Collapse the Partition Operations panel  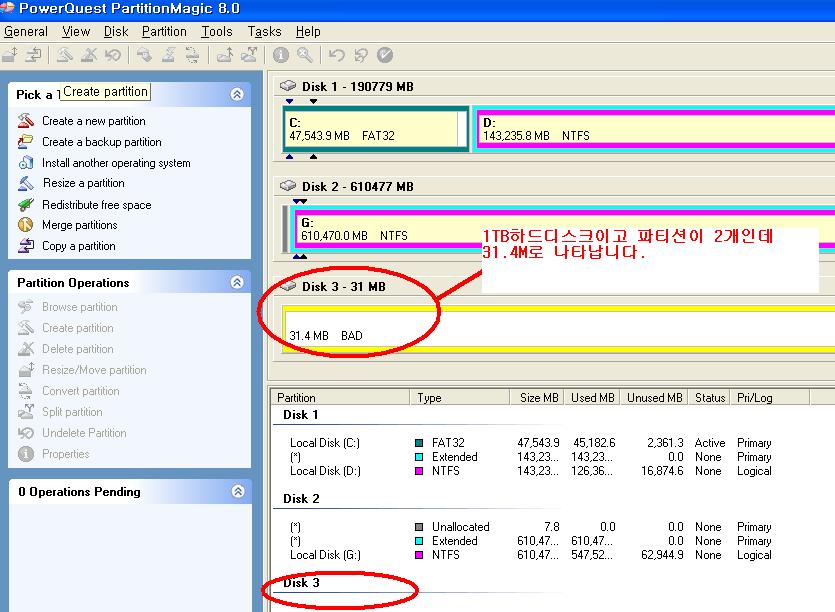click(x=237, y=282)
